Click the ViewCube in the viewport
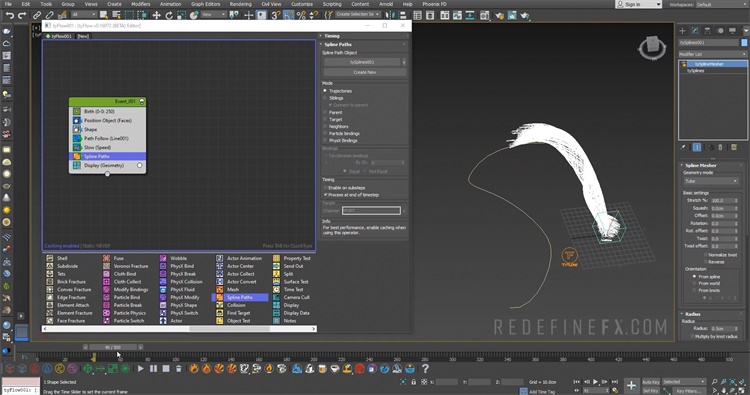 (652, 47)
